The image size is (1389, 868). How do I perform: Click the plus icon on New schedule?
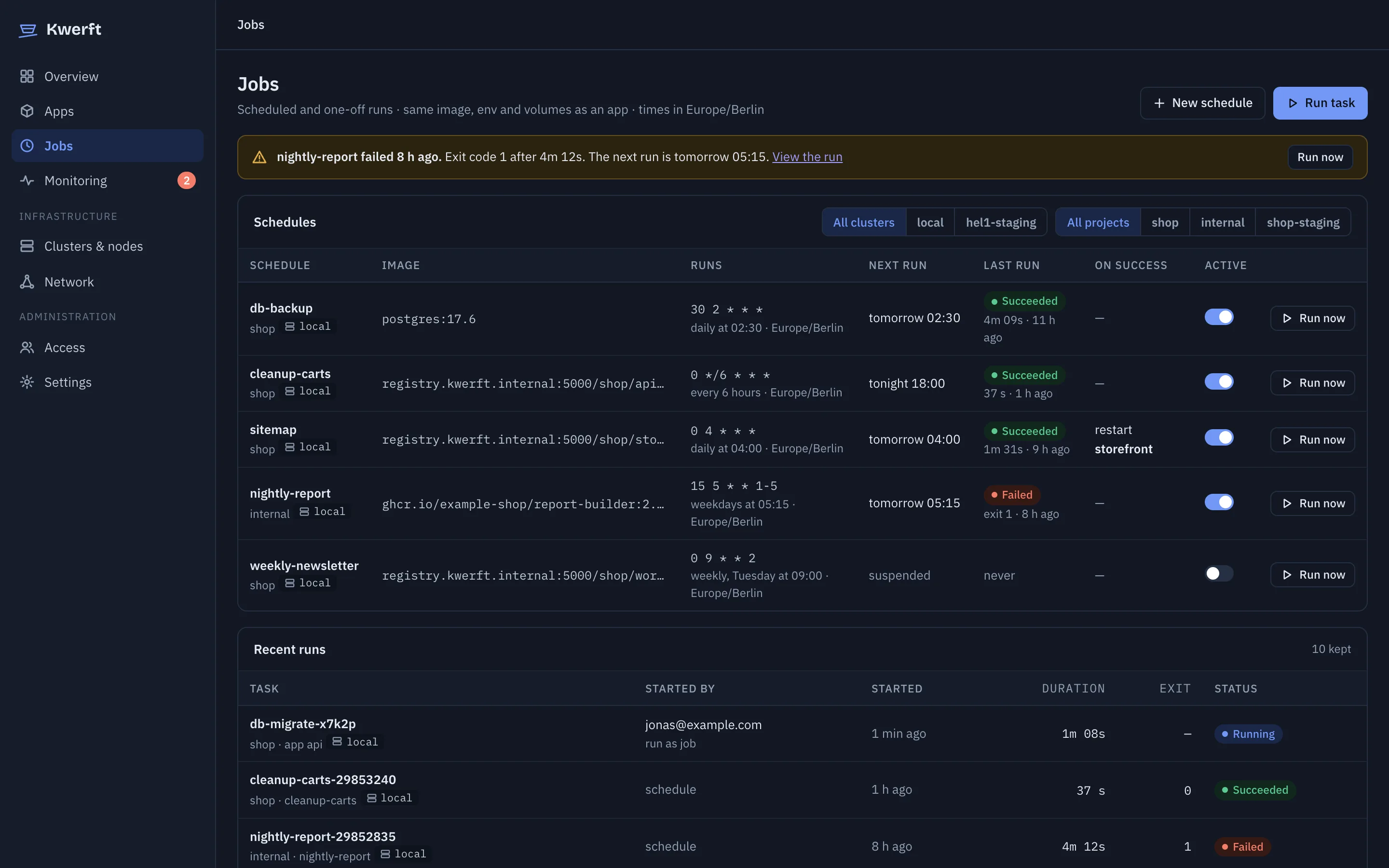click(x=1159, y=103)
